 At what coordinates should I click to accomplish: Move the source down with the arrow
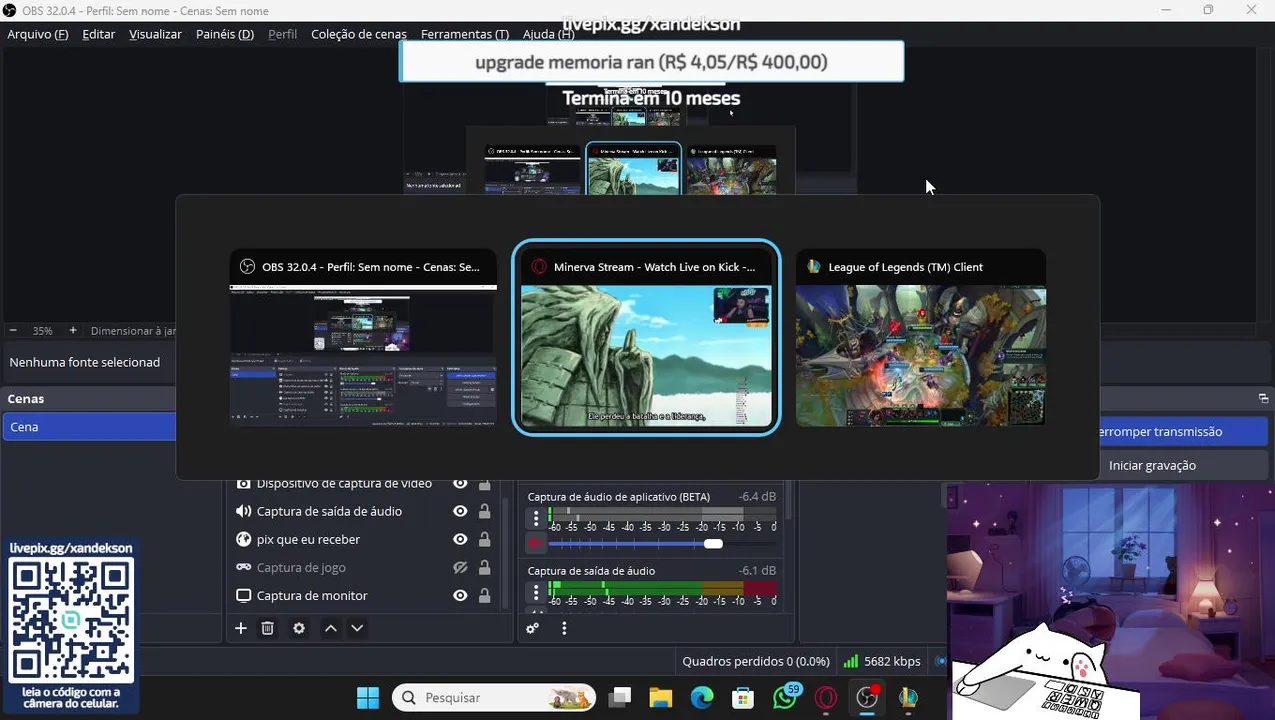357,628
